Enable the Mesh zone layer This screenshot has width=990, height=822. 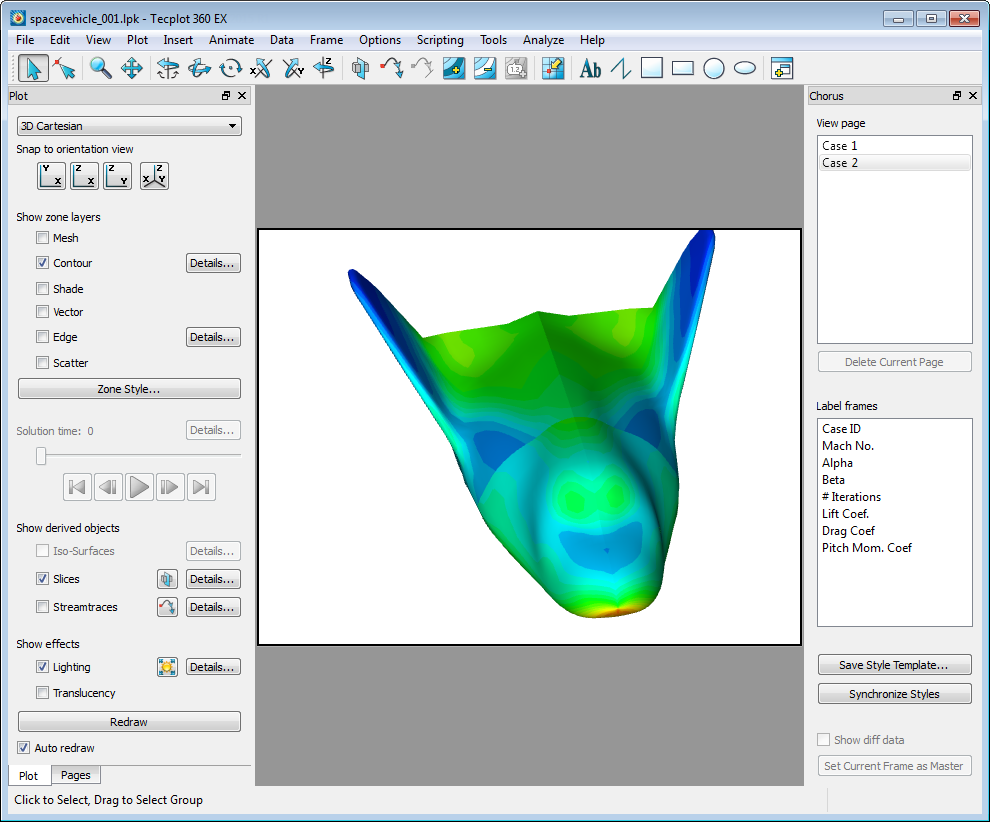(42, 238)
